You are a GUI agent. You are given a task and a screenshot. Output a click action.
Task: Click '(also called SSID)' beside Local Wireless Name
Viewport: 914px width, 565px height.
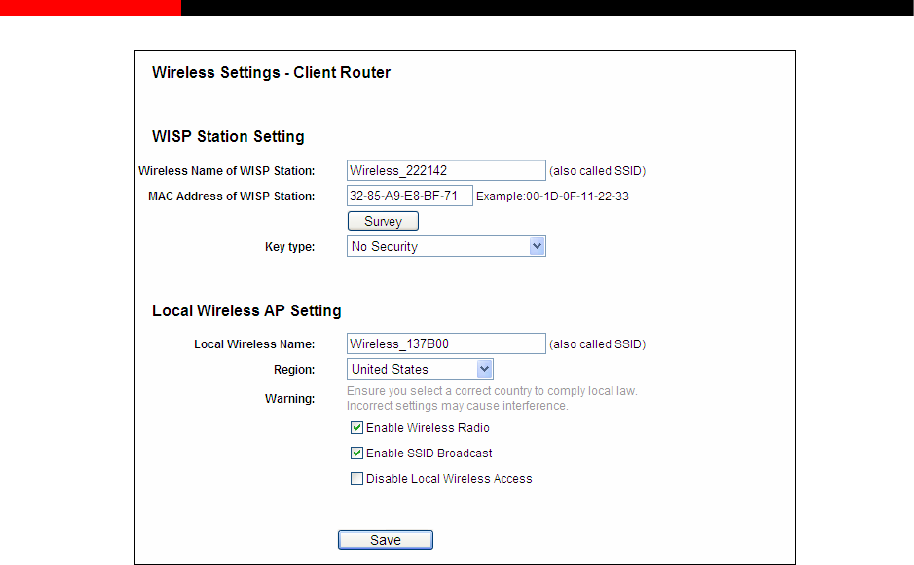[x=597, y=344]
